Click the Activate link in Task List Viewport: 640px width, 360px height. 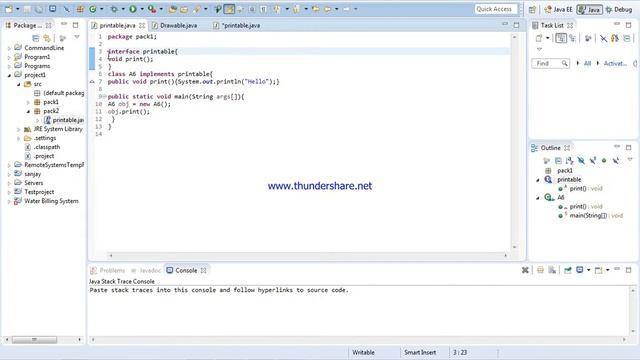pos(615,63)
